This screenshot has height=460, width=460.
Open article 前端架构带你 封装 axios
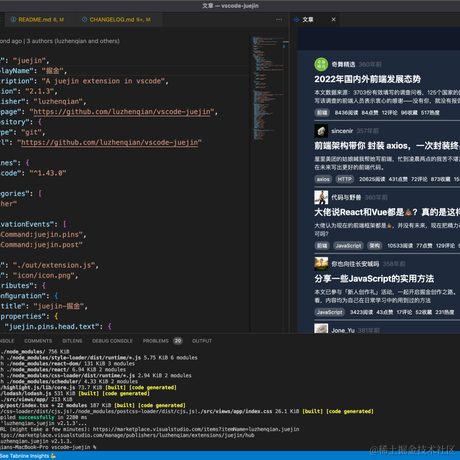[387, 146]
